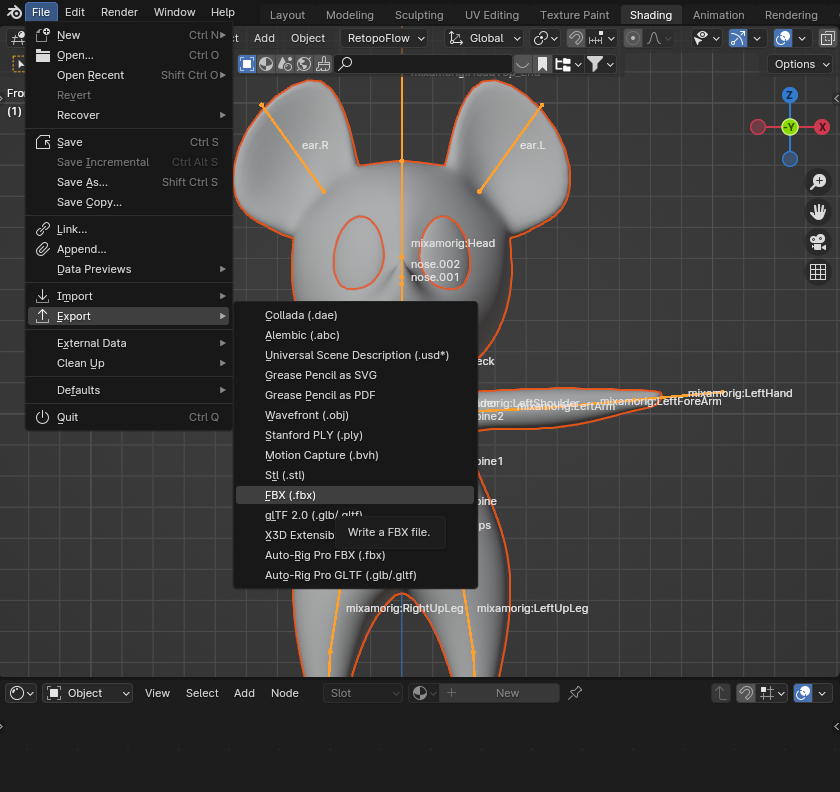Expand node editor overlay options arrow
840x792 pixels.
click(x=822, y=693)
